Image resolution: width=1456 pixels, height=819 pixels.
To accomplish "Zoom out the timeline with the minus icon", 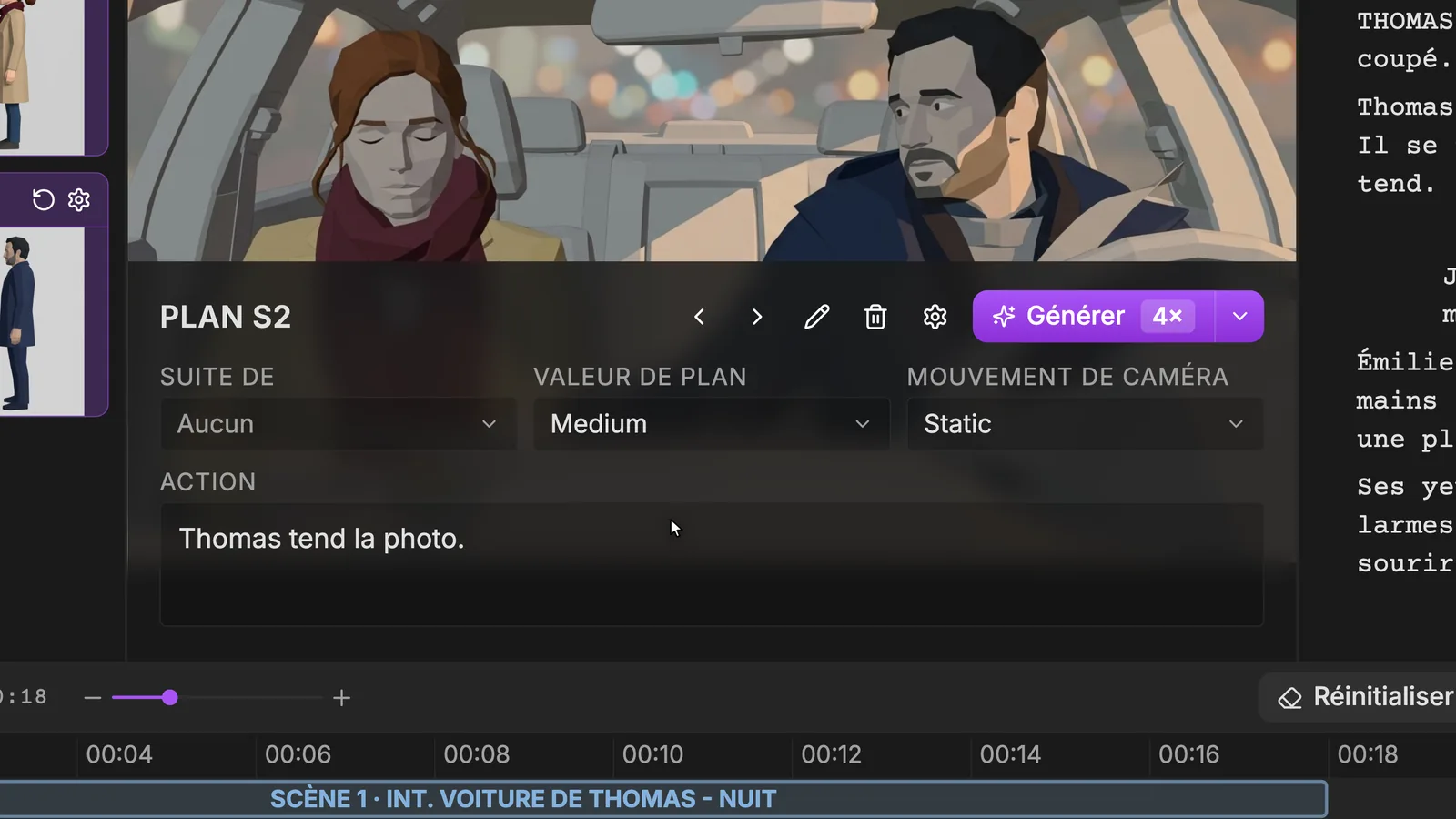I will 92,698.
